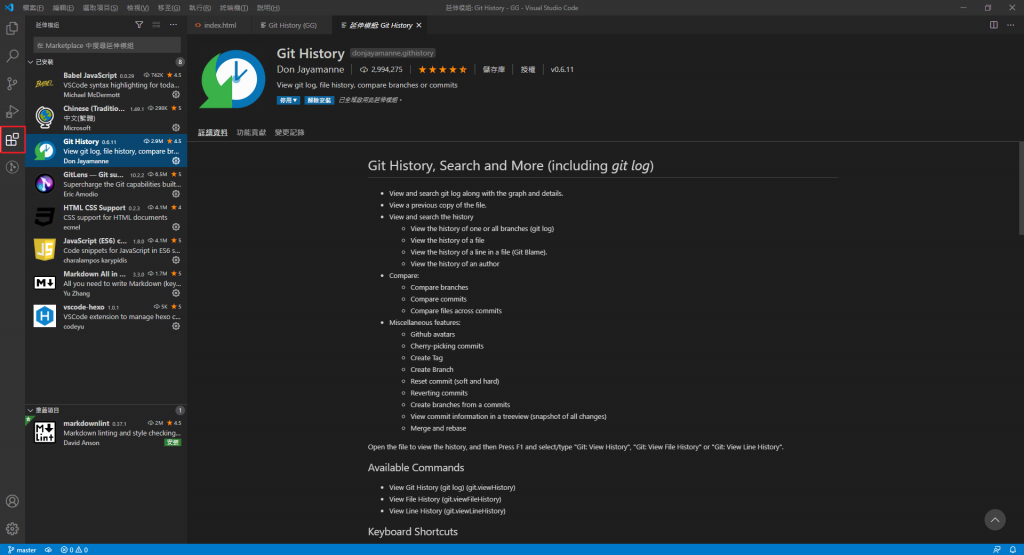Open the Manage gear in activity bar
1024x555 pixels.
(x=12, y=528)
